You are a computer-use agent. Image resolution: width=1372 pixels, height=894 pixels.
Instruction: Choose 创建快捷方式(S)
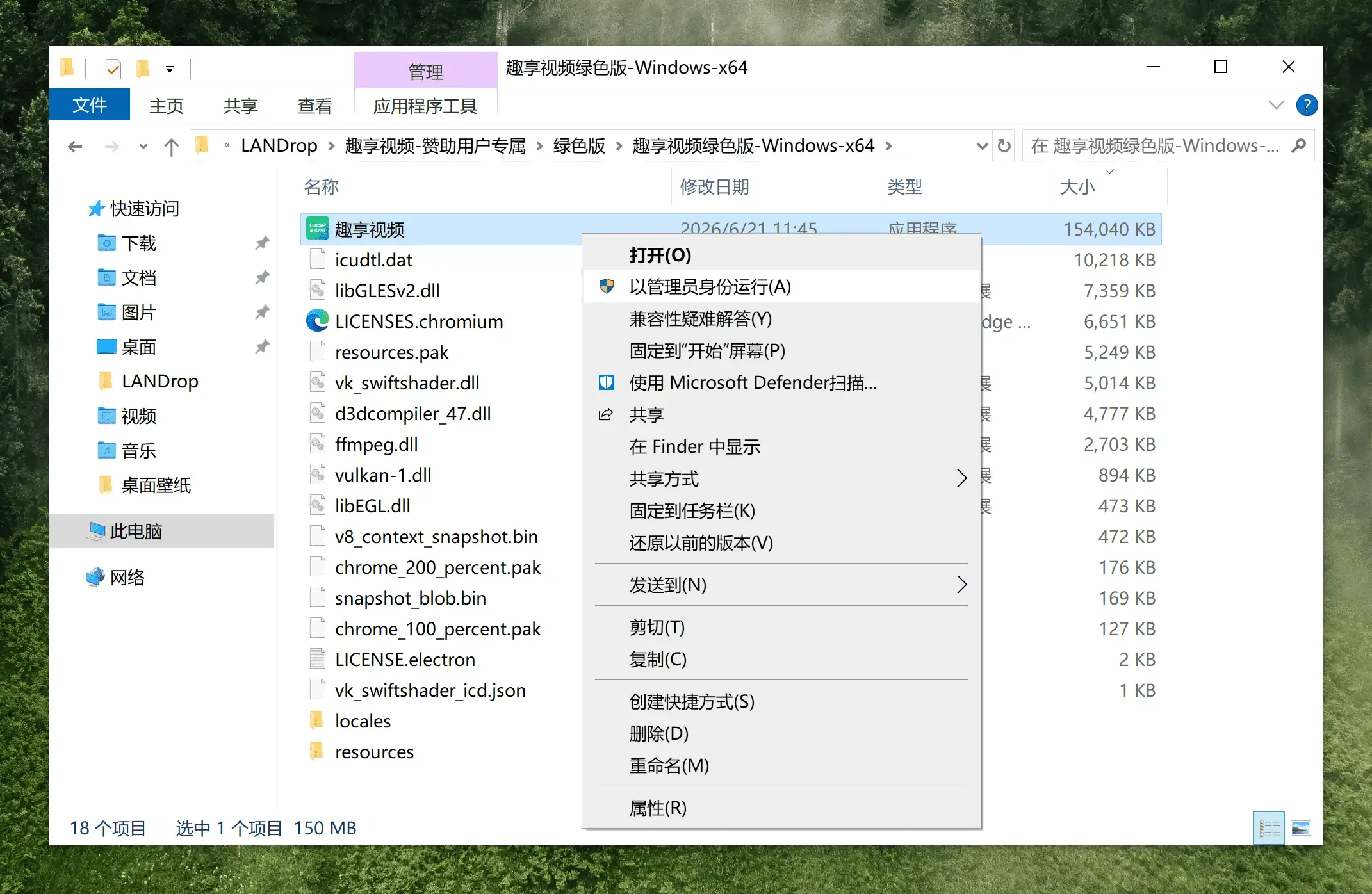click(x=781, y=701)
